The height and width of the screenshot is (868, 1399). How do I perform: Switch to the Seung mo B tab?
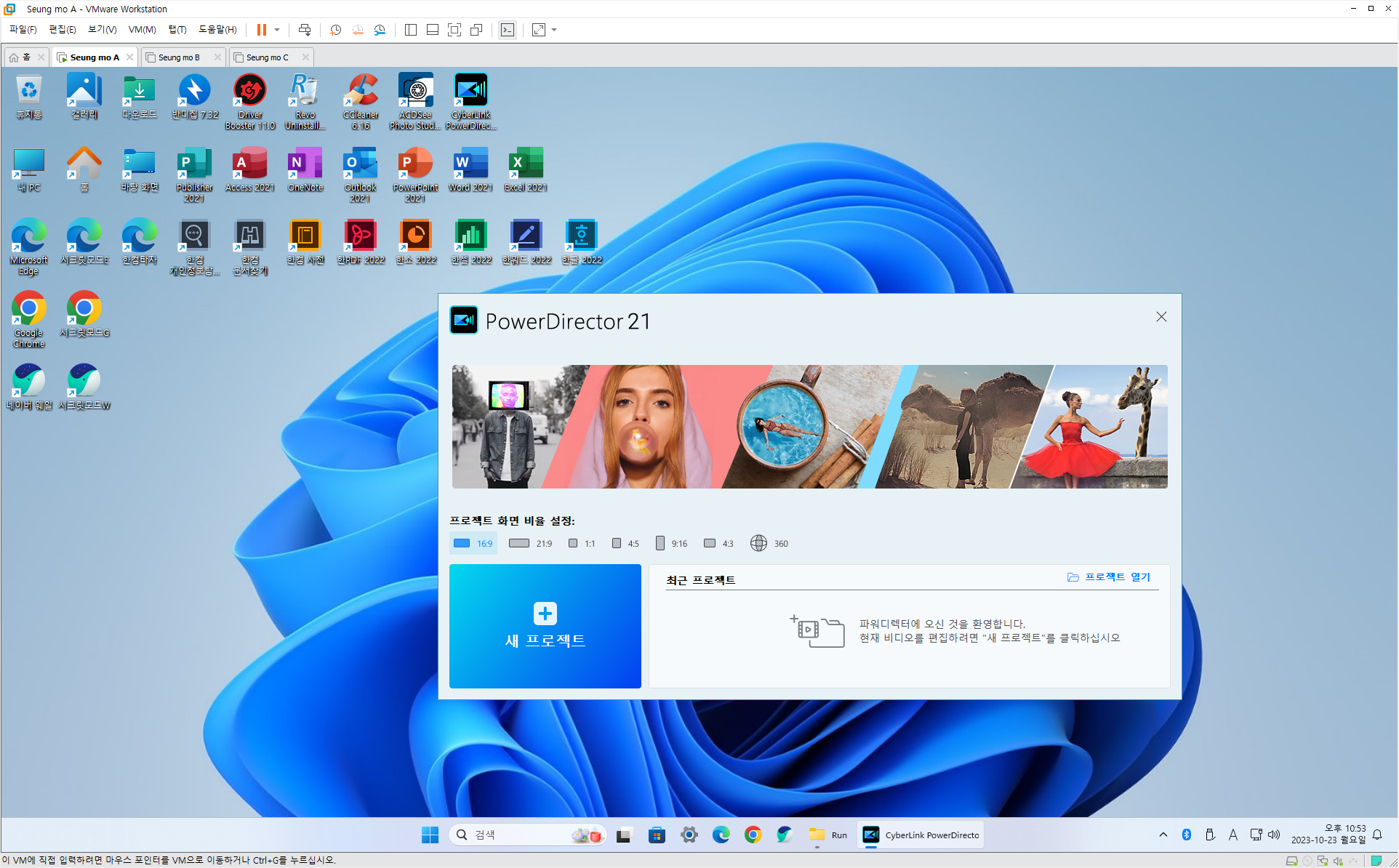(178, 57)
